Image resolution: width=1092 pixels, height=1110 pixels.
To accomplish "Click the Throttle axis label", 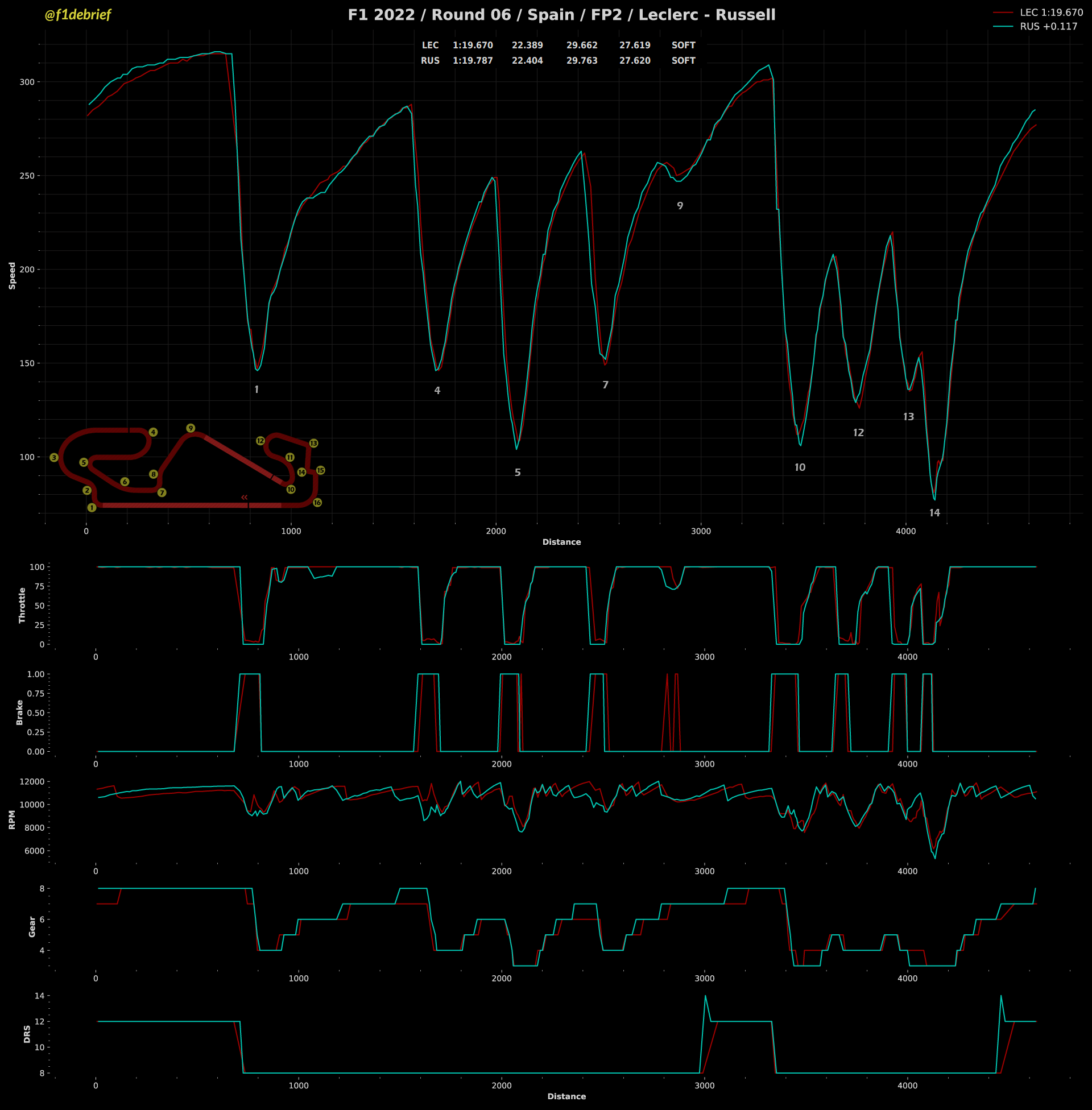I will tap(22, 606).
